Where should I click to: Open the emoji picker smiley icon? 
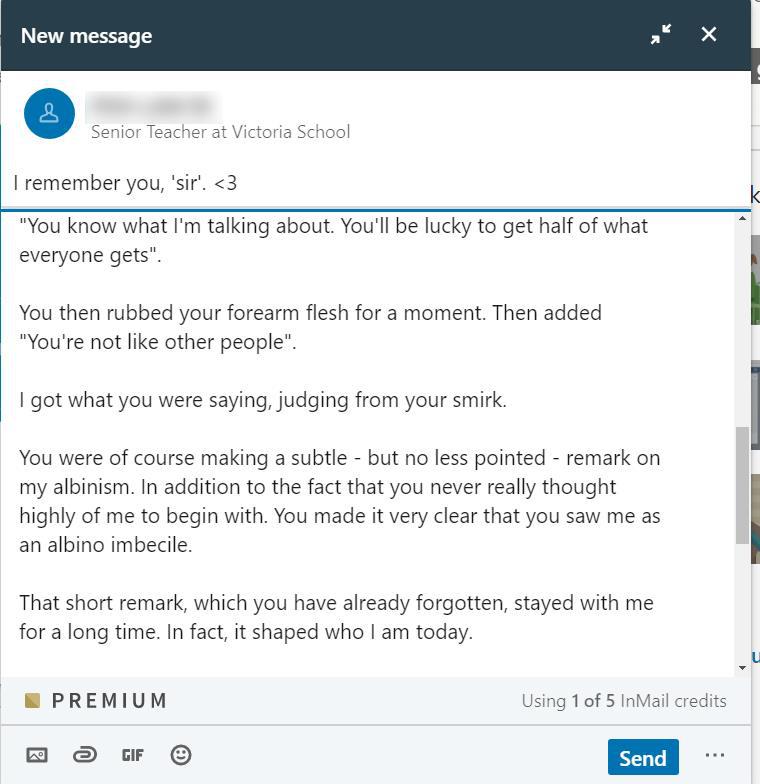click(x=180, y=754)
